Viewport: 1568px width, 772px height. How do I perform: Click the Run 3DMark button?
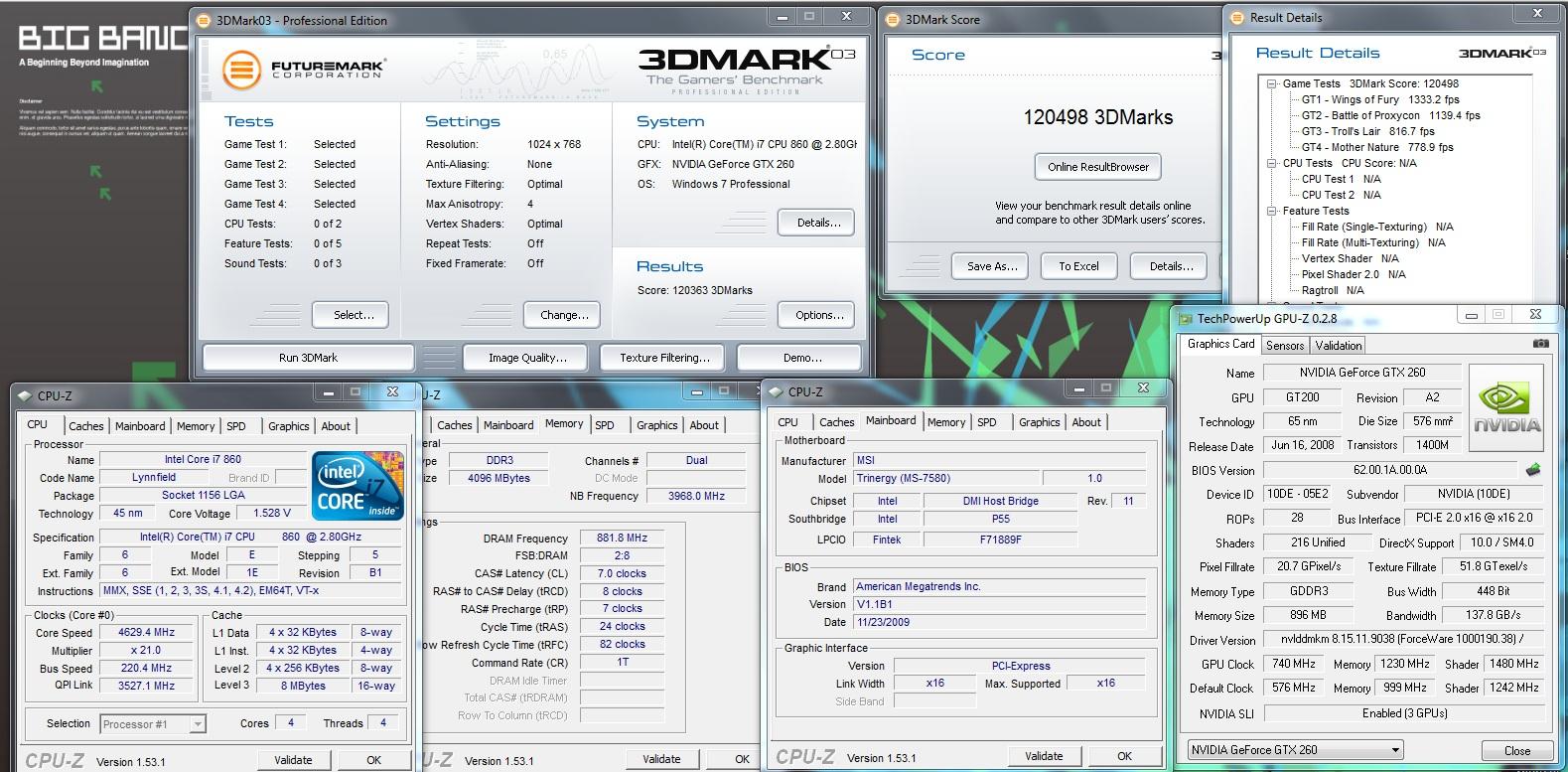tap(308, 358)
